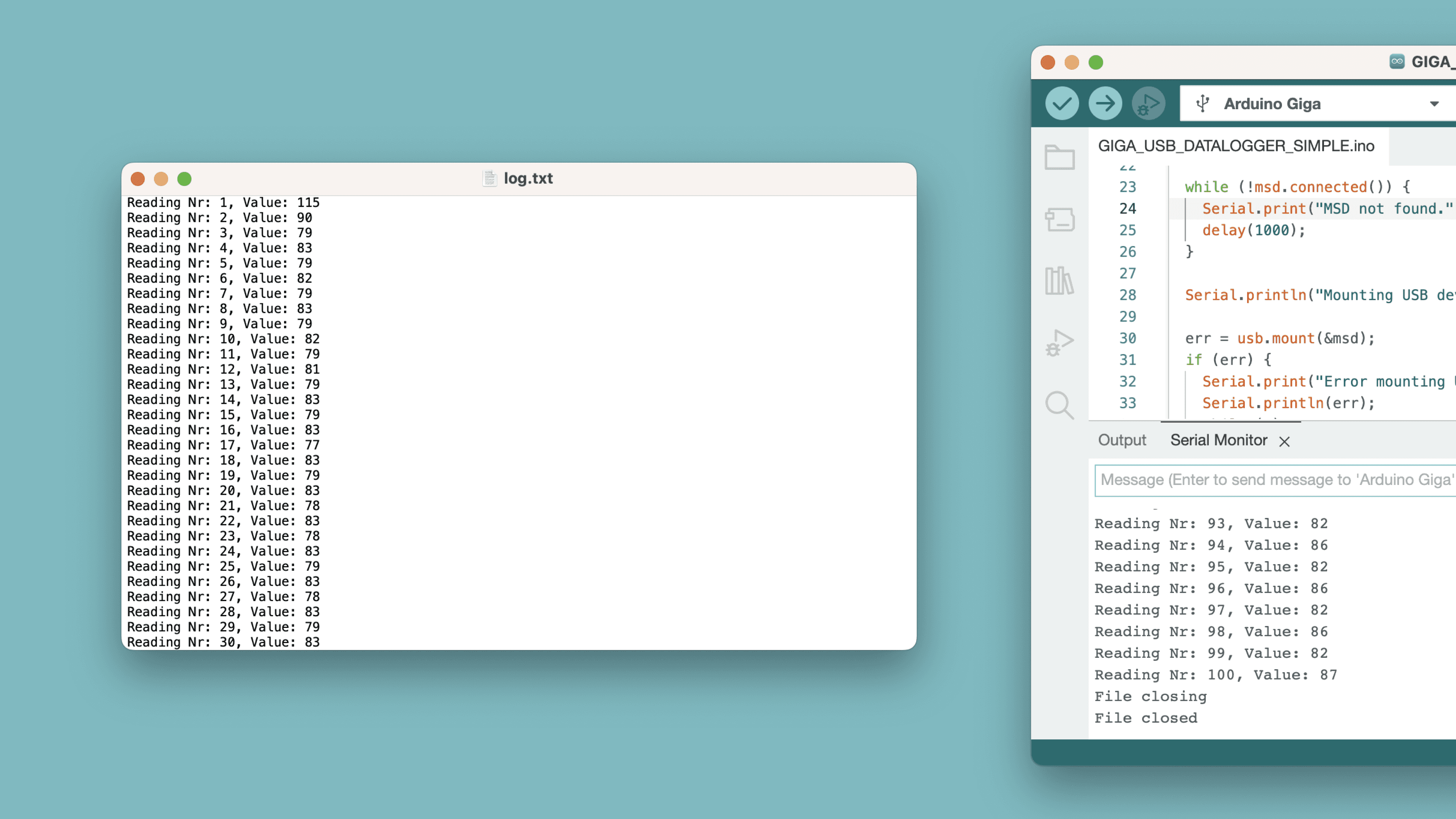The width and height of the screenshot is (1456, 819).
Task: Focus the serial message input field
Action: coord(1274,480)
